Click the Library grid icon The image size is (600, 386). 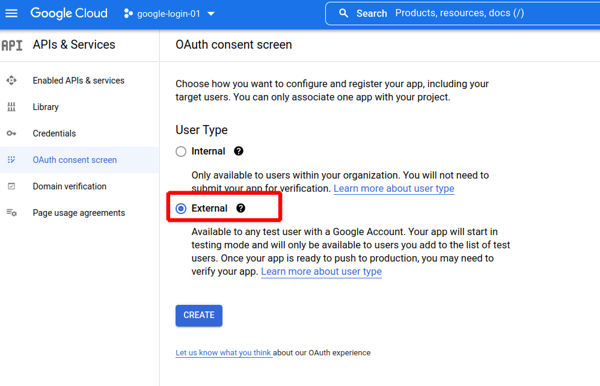(11, 107)
